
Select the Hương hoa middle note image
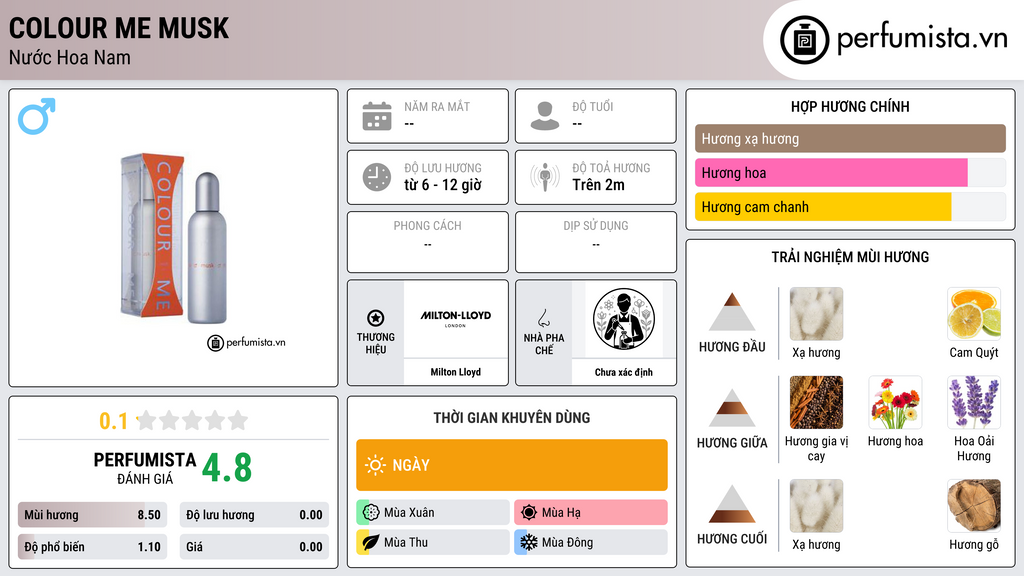[895, 402]
